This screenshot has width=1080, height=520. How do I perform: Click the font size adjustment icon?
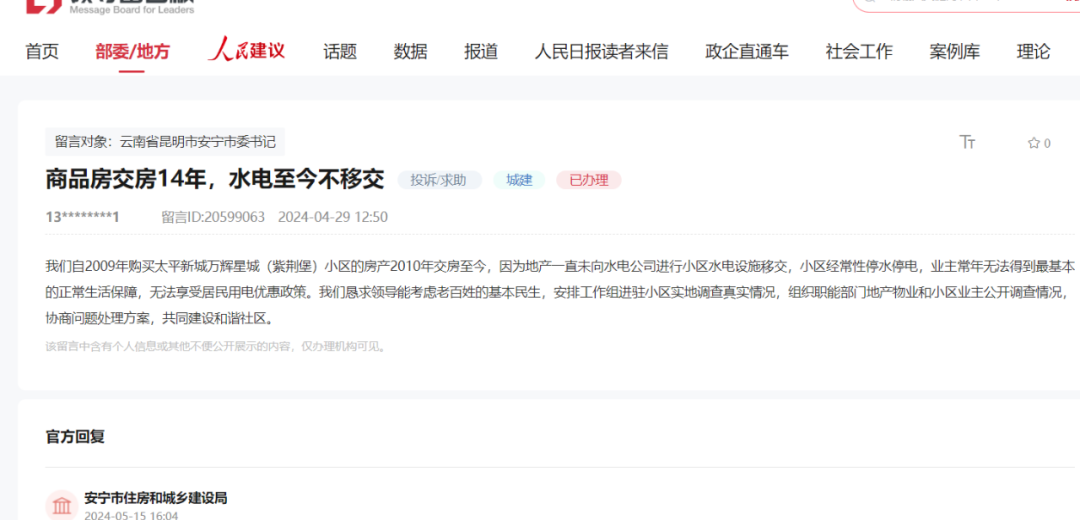pos(967,143)
